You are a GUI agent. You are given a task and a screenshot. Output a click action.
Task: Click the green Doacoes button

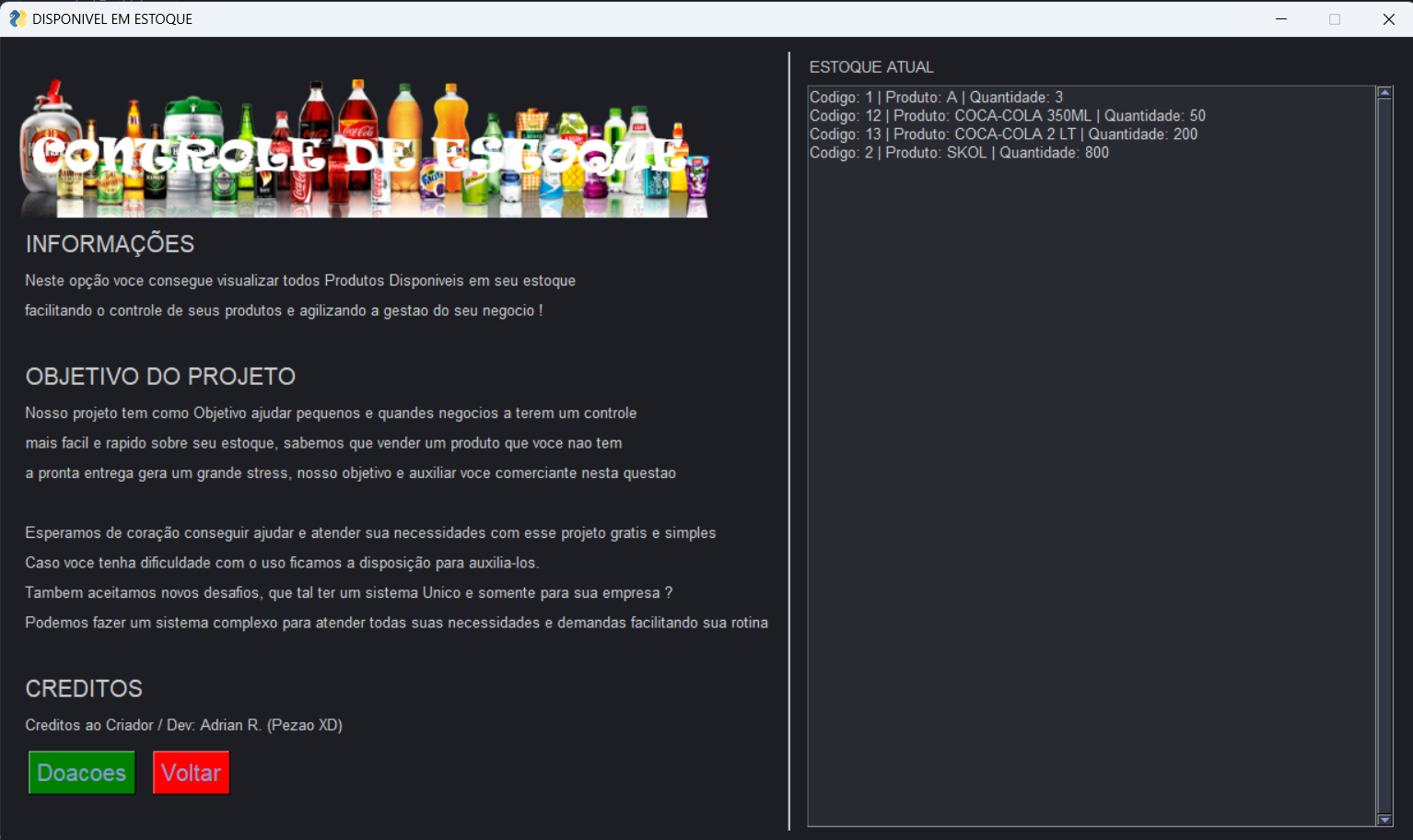pos(82,773)
